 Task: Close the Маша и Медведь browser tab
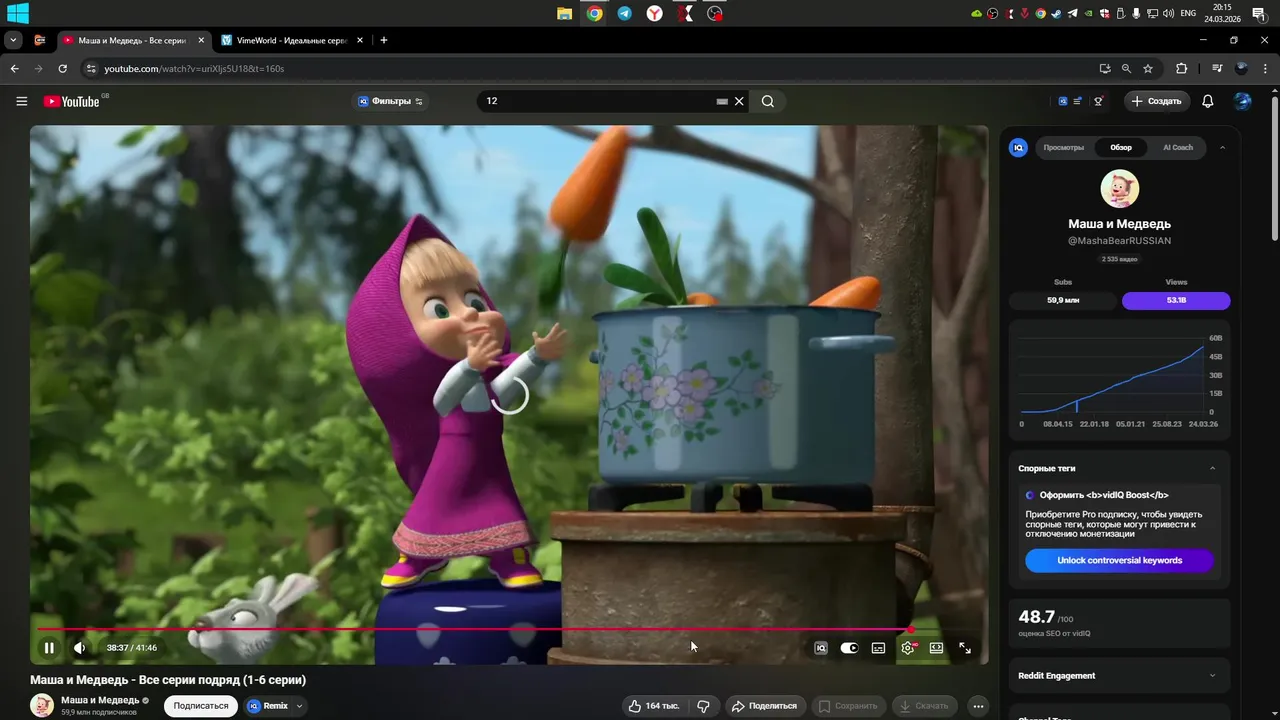coord(201,40)
